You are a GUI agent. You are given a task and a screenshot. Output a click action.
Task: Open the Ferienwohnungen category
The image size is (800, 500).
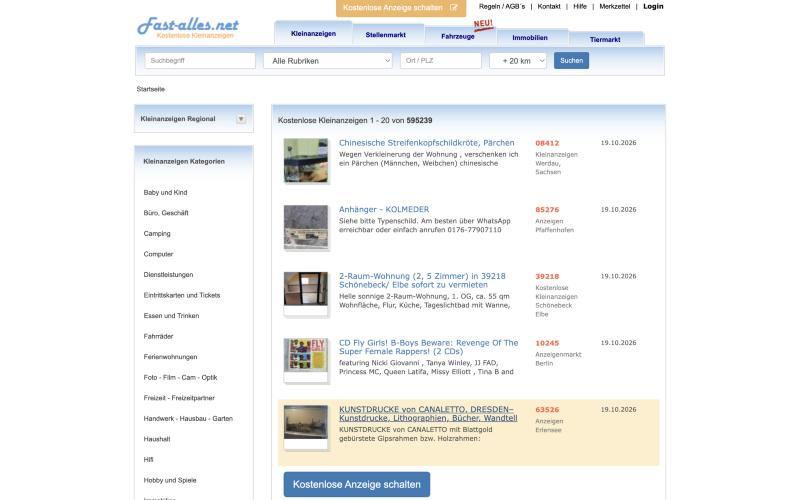(x=170, y=357)
